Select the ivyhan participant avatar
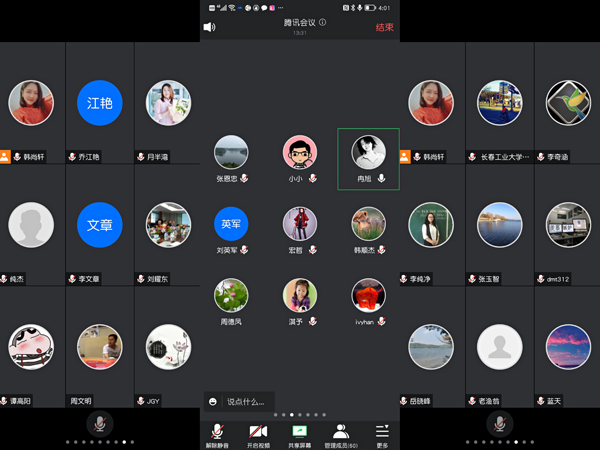The image size is (600, 450). point(368,295)
